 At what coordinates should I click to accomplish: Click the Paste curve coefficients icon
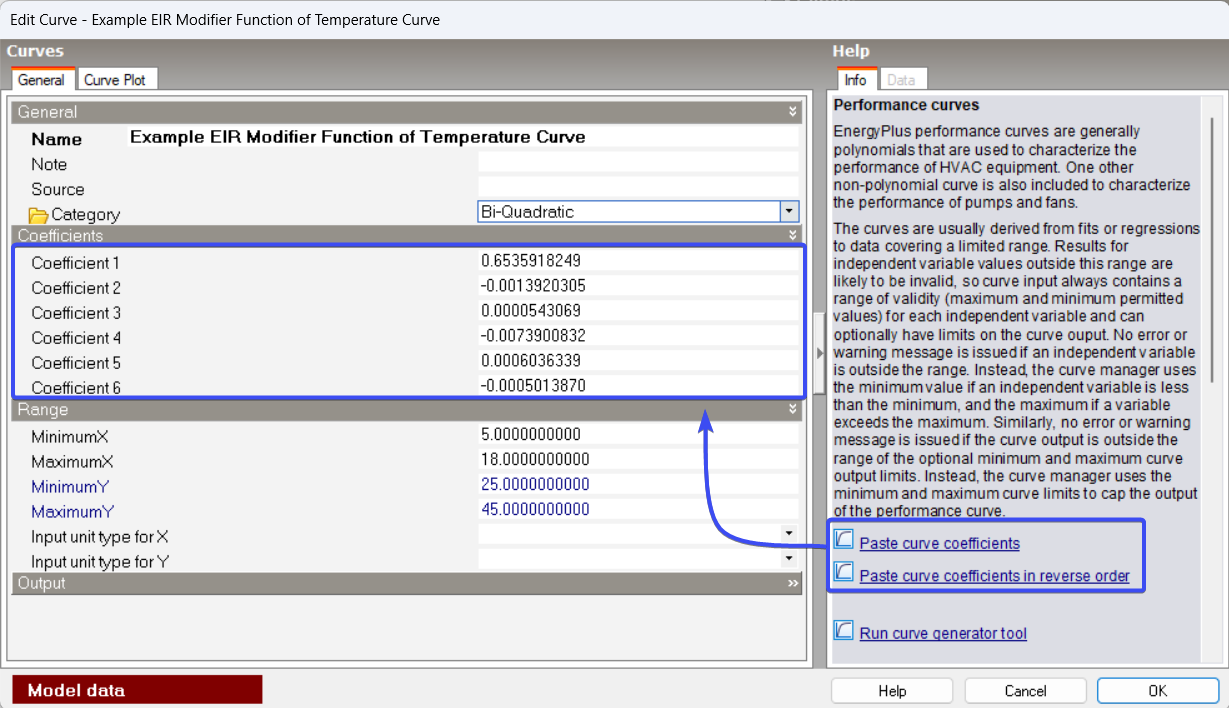844,541
